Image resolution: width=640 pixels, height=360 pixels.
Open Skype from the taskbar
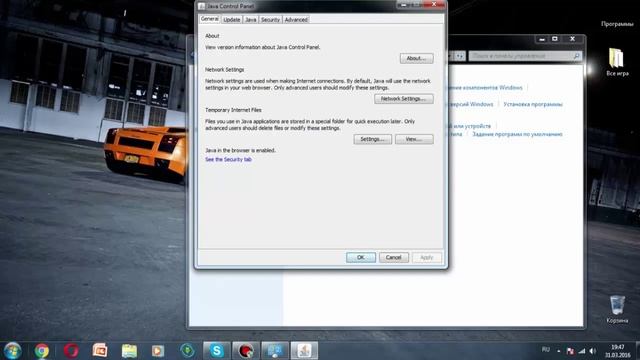[x=216, y=351]
